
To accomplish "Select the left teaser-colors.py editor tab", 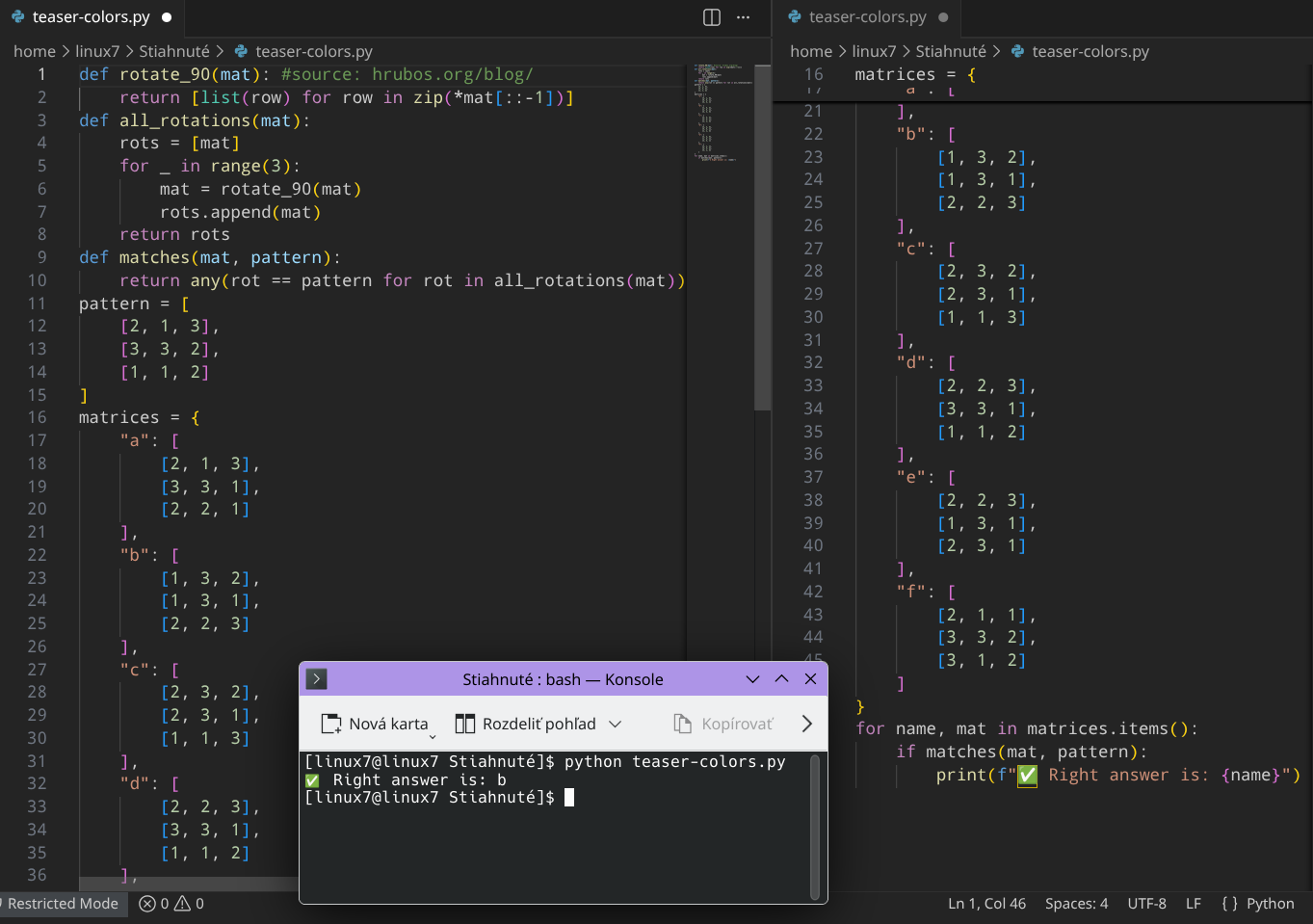I will pos(91,17).
